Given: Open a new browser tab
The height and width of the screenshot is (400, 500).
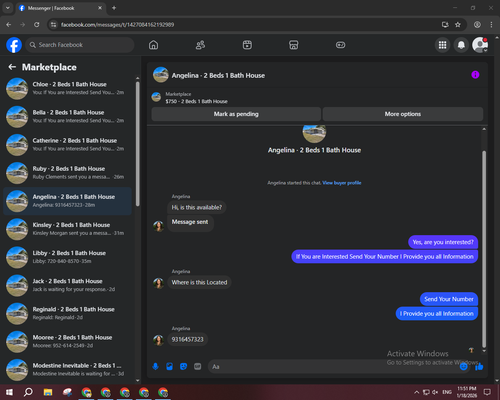Looking at the screenshot, I should 114,8.
